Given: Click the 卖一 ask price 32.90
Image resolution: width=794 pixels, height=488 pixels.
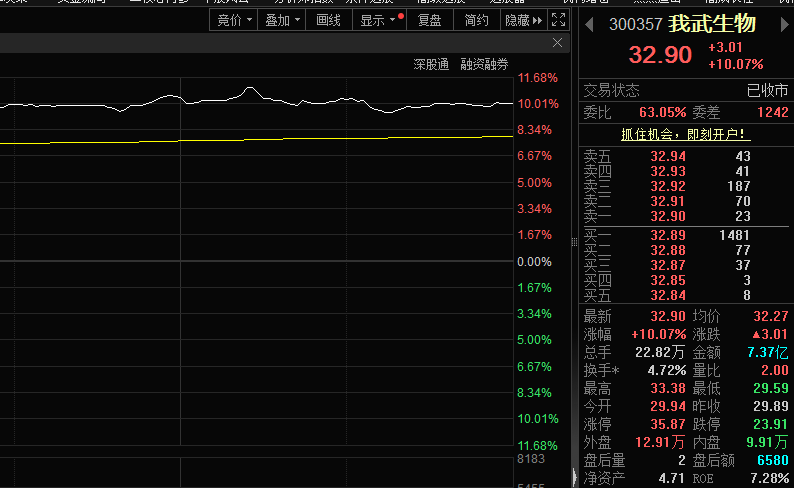Looking at the screenshot, I should coord(668,216).
